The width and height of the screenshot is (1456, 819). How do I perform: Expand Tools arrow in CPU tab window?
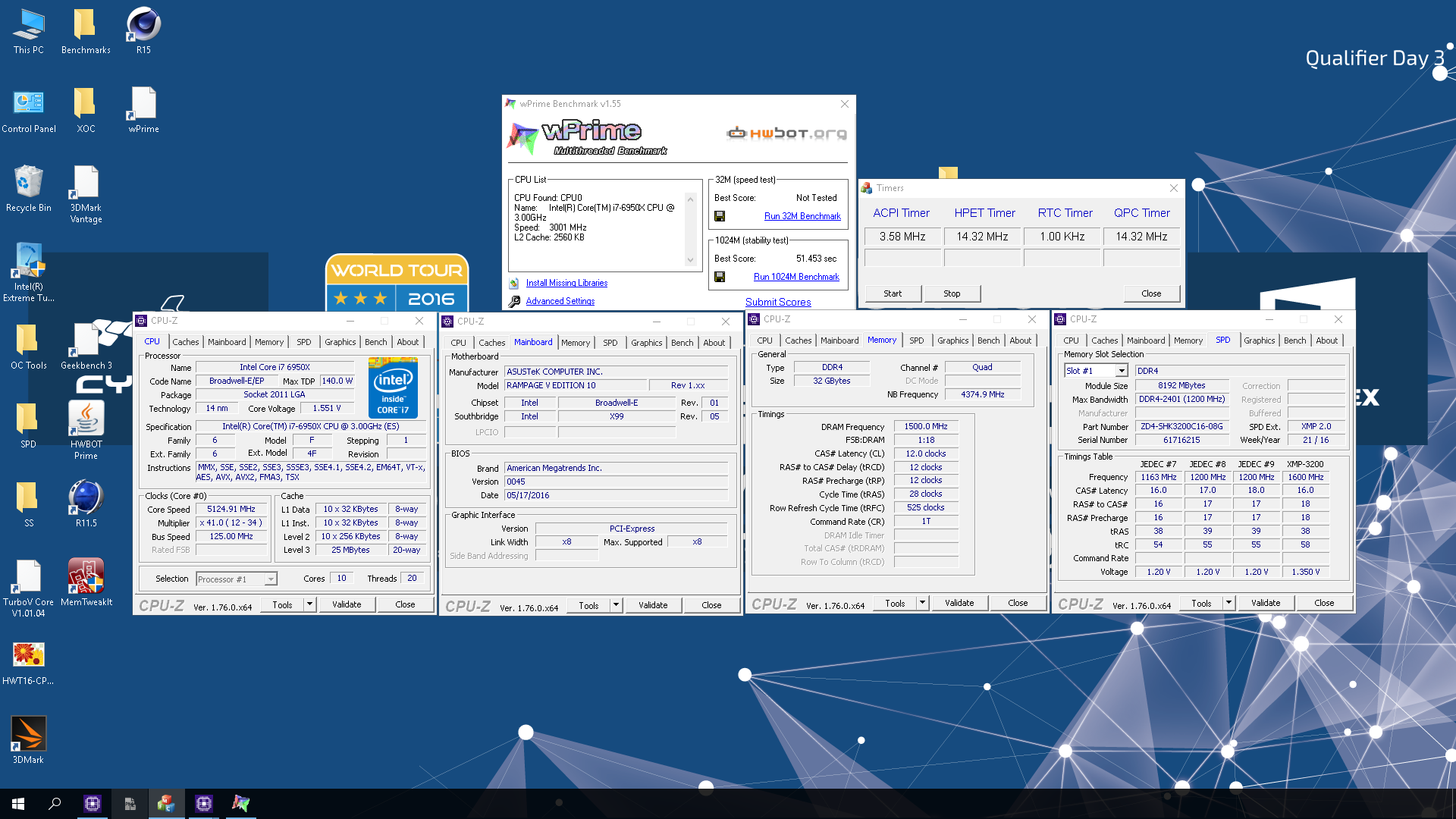[x=309, y=604]
